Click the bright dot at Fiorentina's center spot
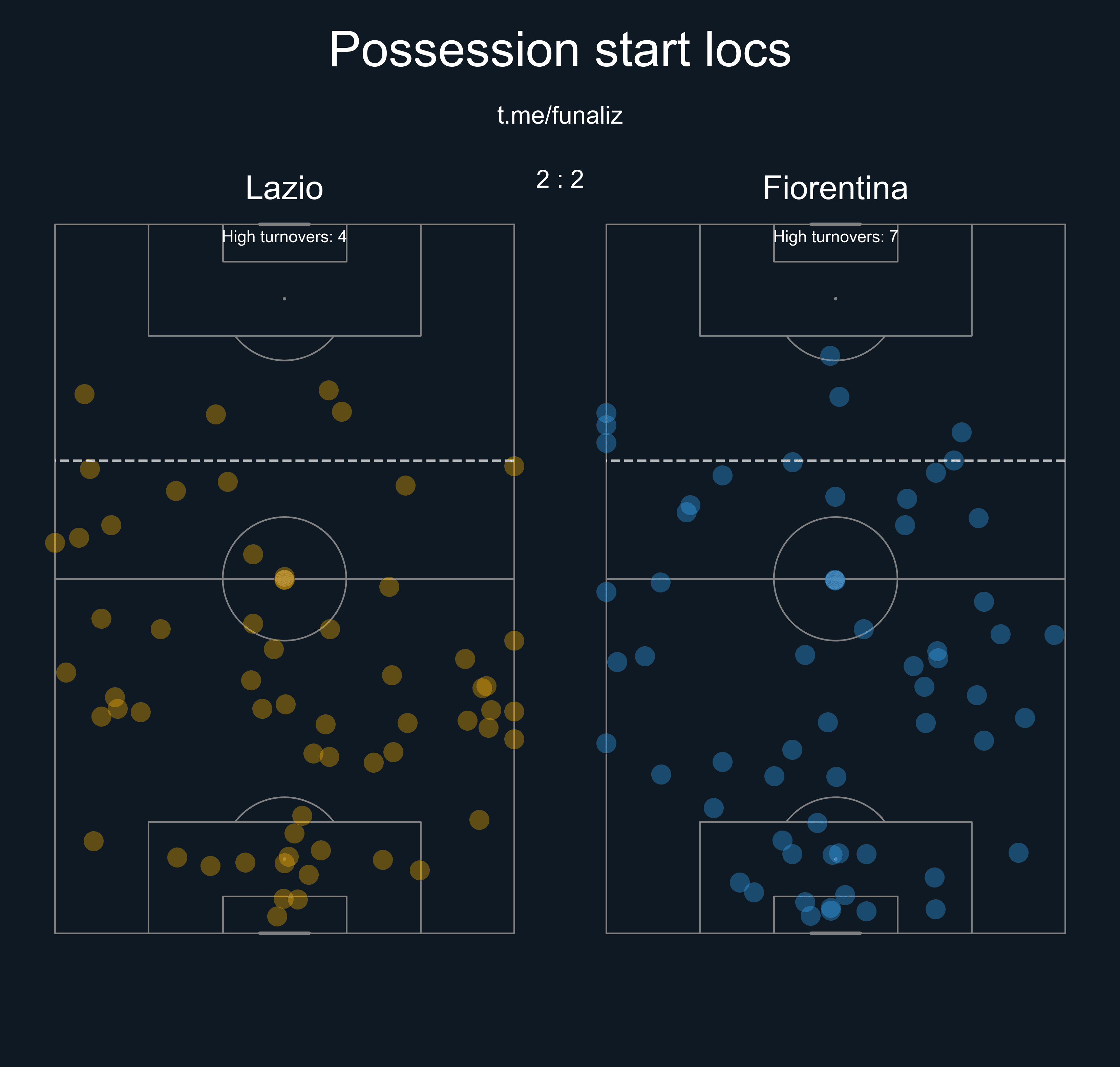The width and height of the screenshot is (1120, 1067). pyautogui.click(x=834, y=580)
